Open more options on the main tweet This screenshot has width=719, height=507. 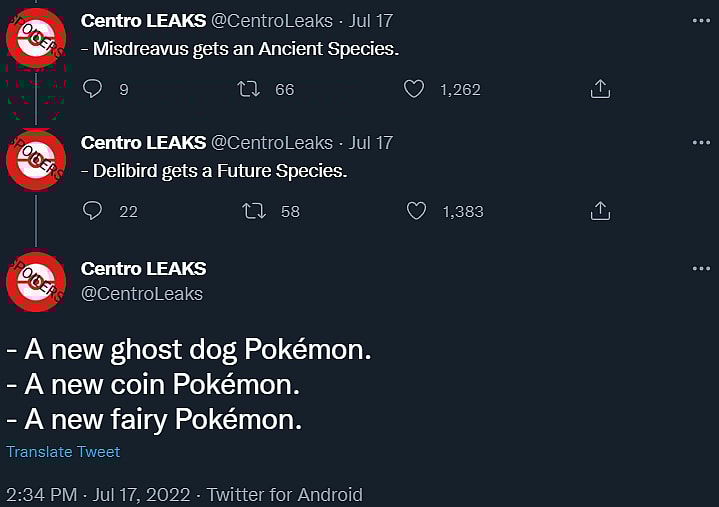(701, 268)
